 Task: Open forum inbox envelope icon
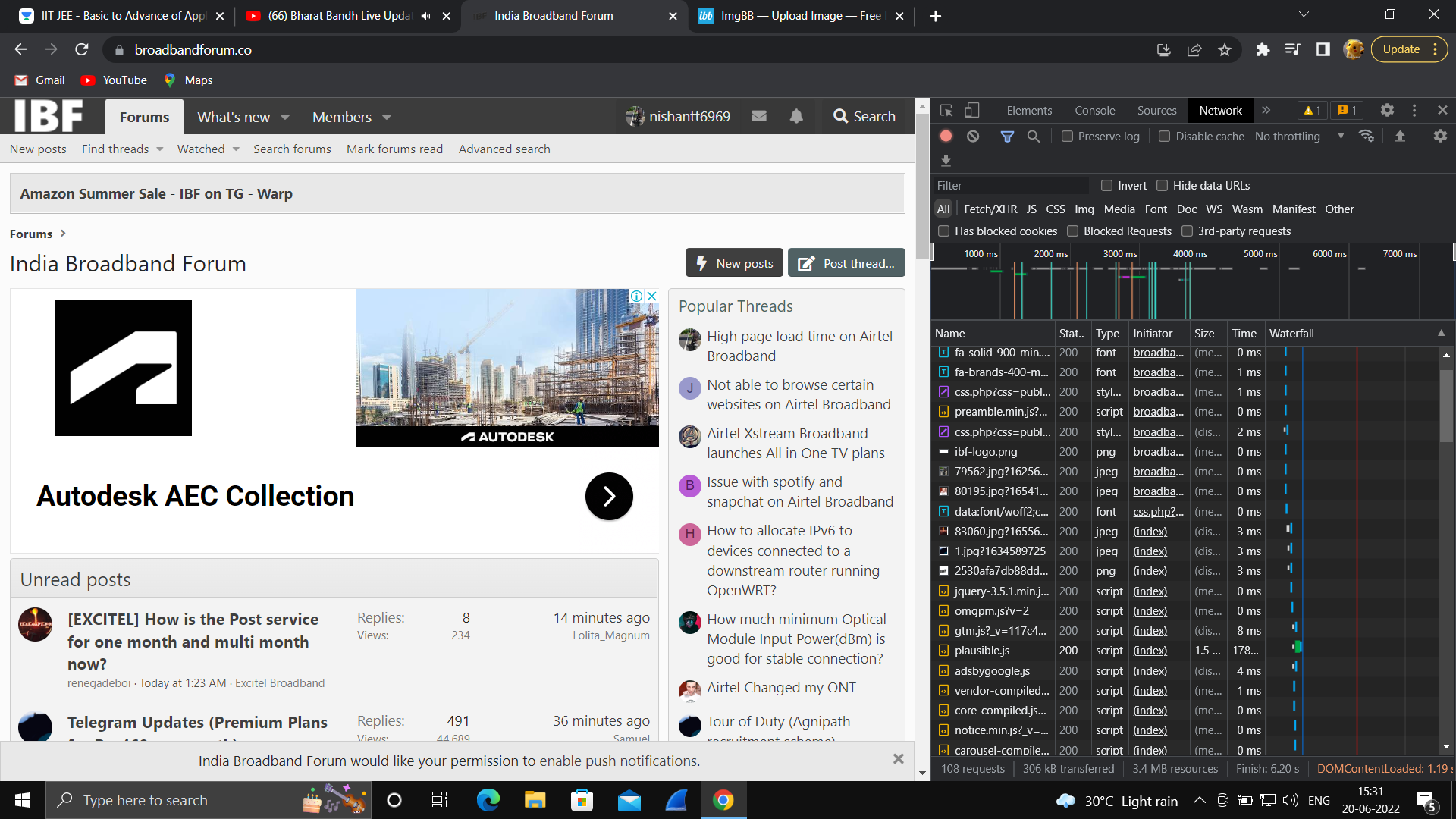759,116
